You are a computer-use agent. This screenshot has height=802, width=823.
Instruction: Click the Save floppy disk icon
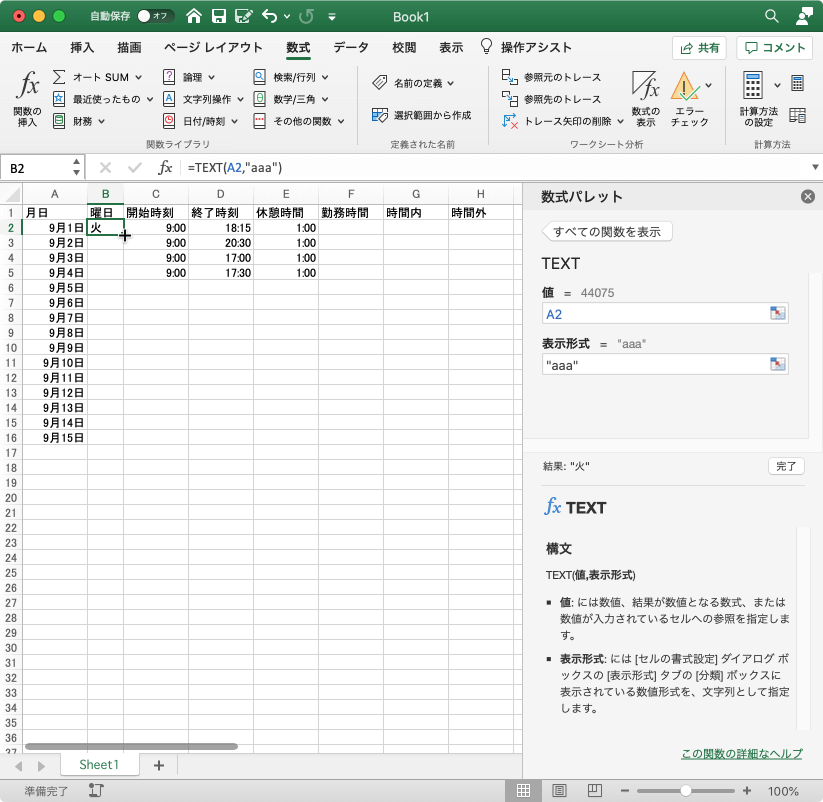click(x=219, y=16)
